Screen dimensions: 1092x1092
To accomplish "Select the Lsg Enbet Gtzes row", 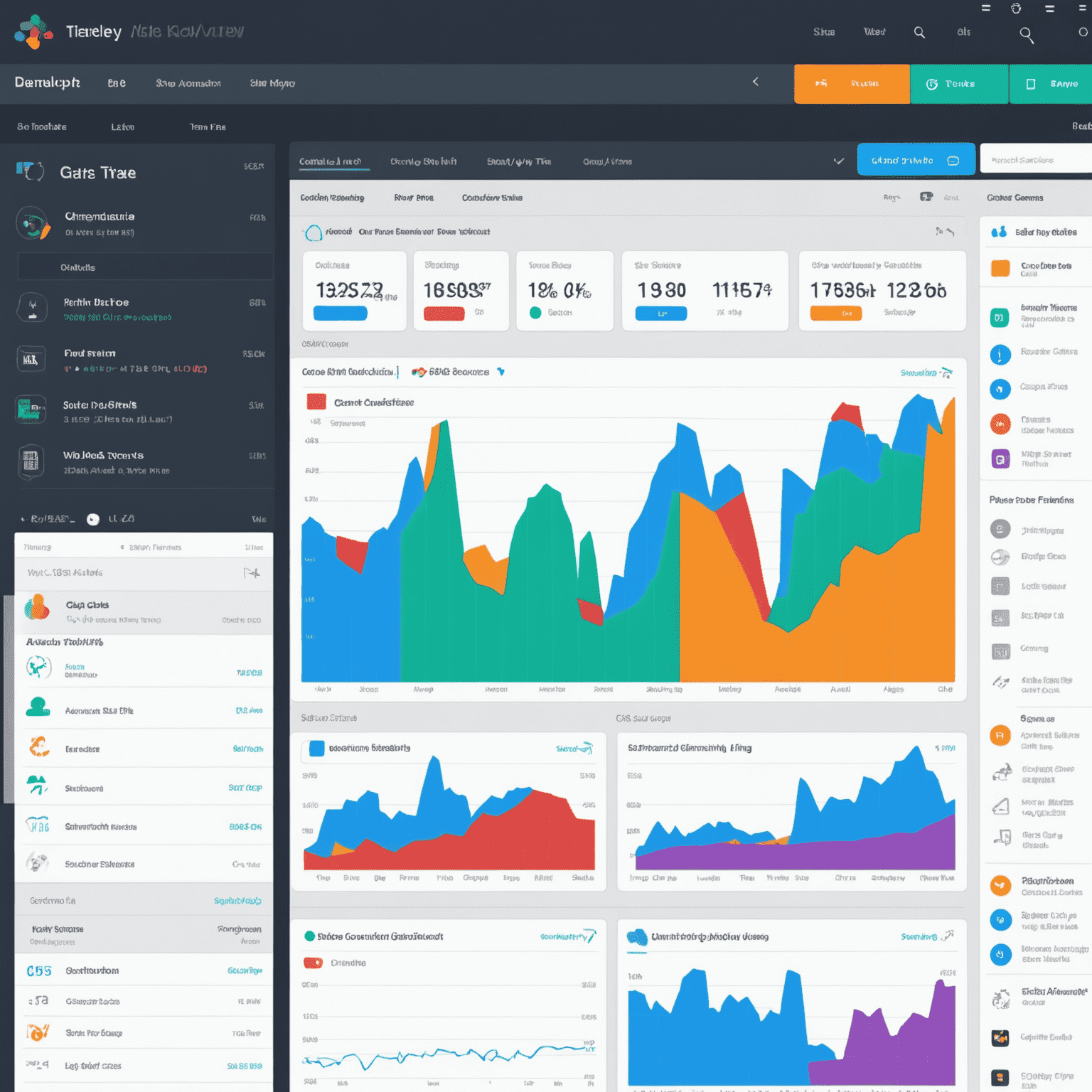I will click(144, 1066).
